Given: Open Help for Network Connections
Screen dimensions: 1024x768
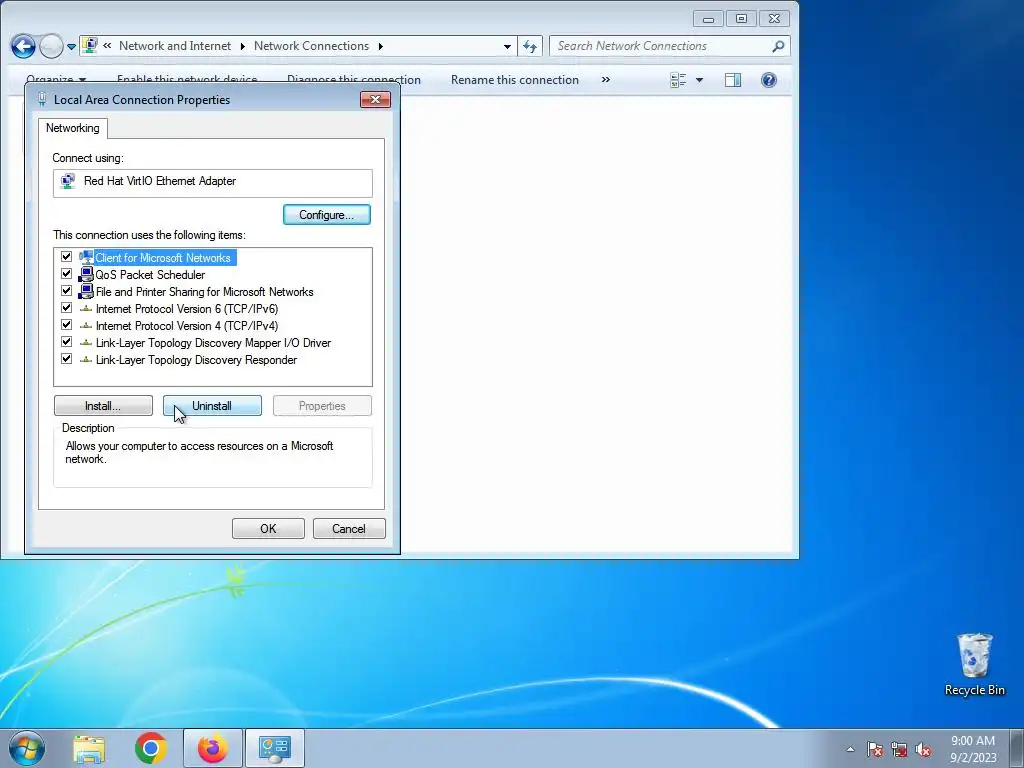Looking at the screenshot, I should [769, 80].
